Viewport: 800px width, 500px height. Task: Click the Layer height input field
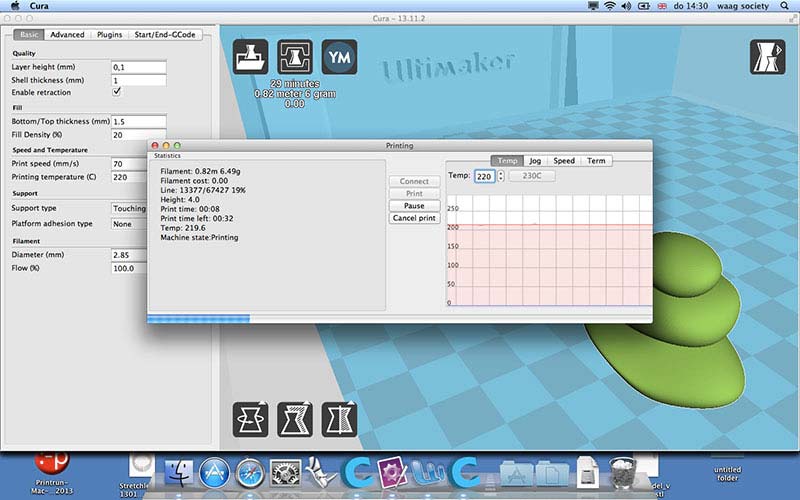point(139,67)
